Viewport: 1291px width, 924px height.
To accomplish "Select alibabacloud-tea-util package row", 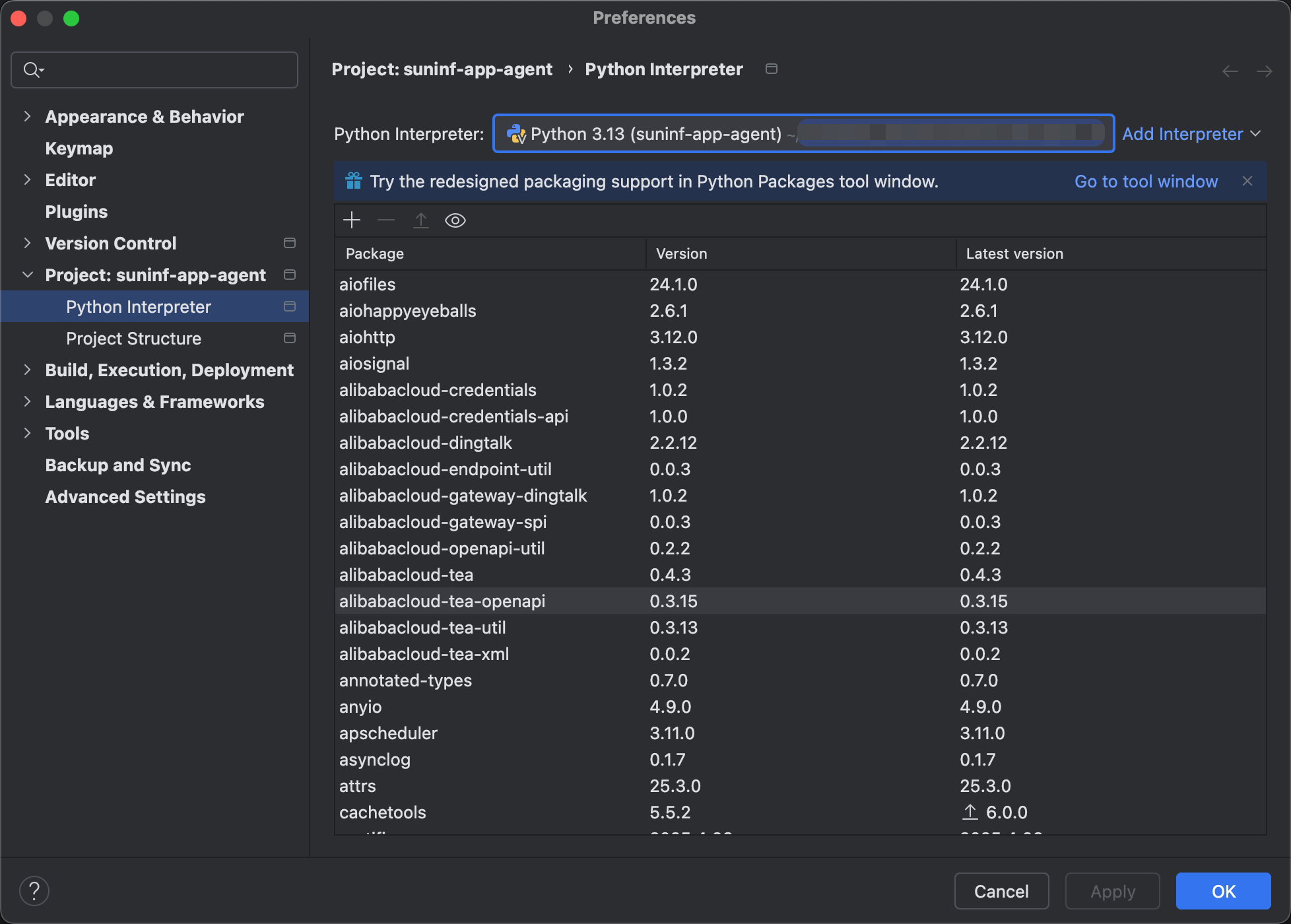I will click(801, 628).
